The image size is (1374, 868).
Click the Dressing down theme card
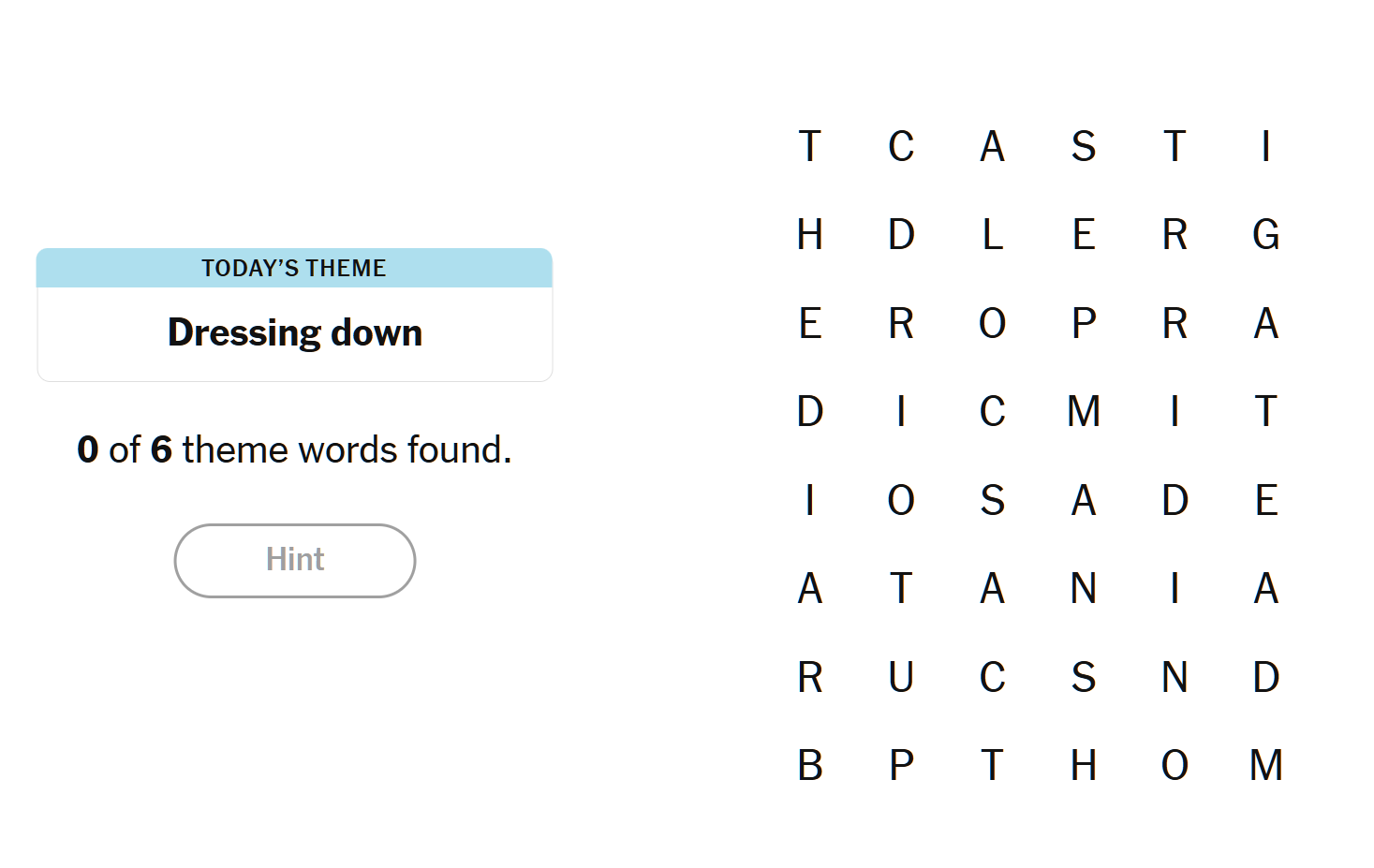point(295,315)
